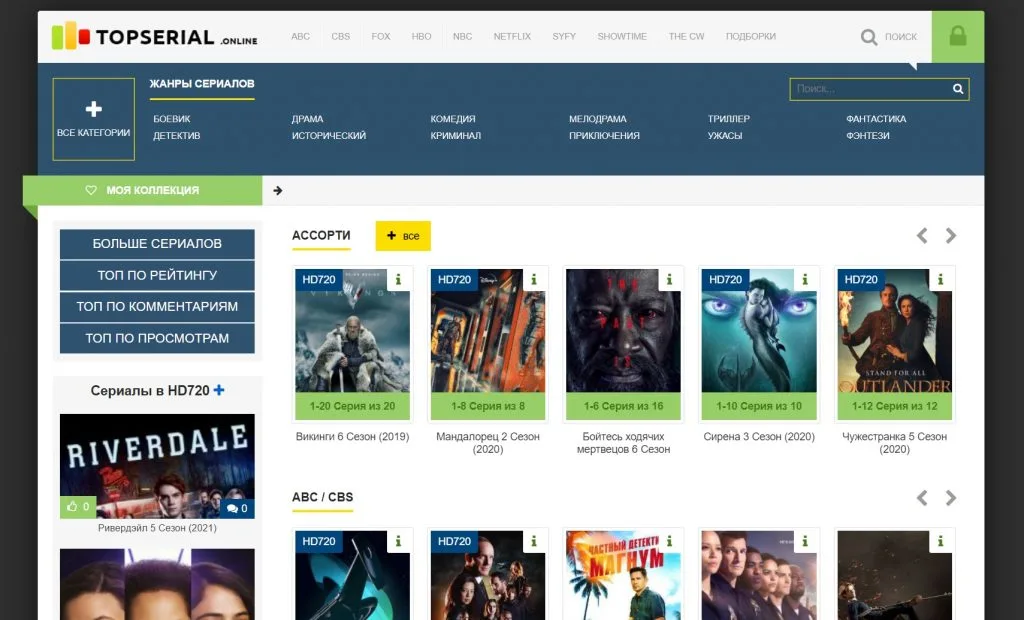Image resolution: width=1024 pixels, height=620 pixels.
Task: Open the Фантастика genre link
Action: click(x=875, y=119)
